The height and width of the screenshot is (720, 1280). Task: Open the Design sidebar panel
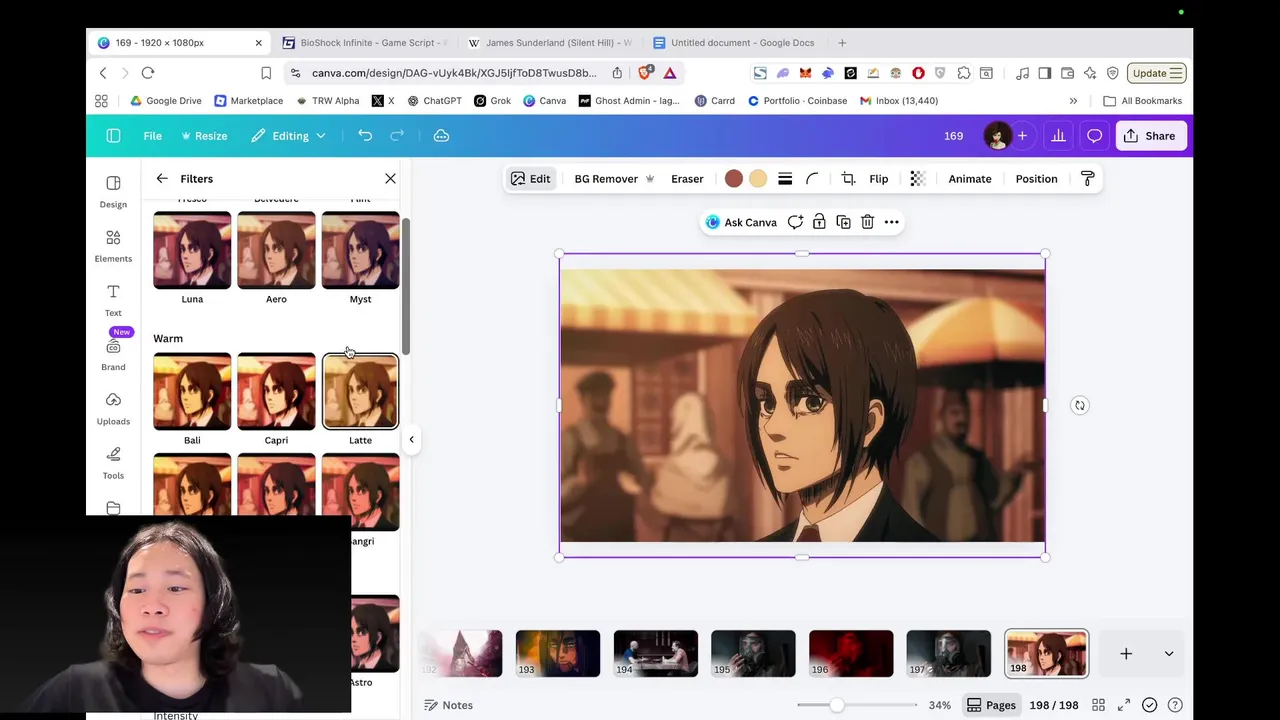[x=113, y=191]
